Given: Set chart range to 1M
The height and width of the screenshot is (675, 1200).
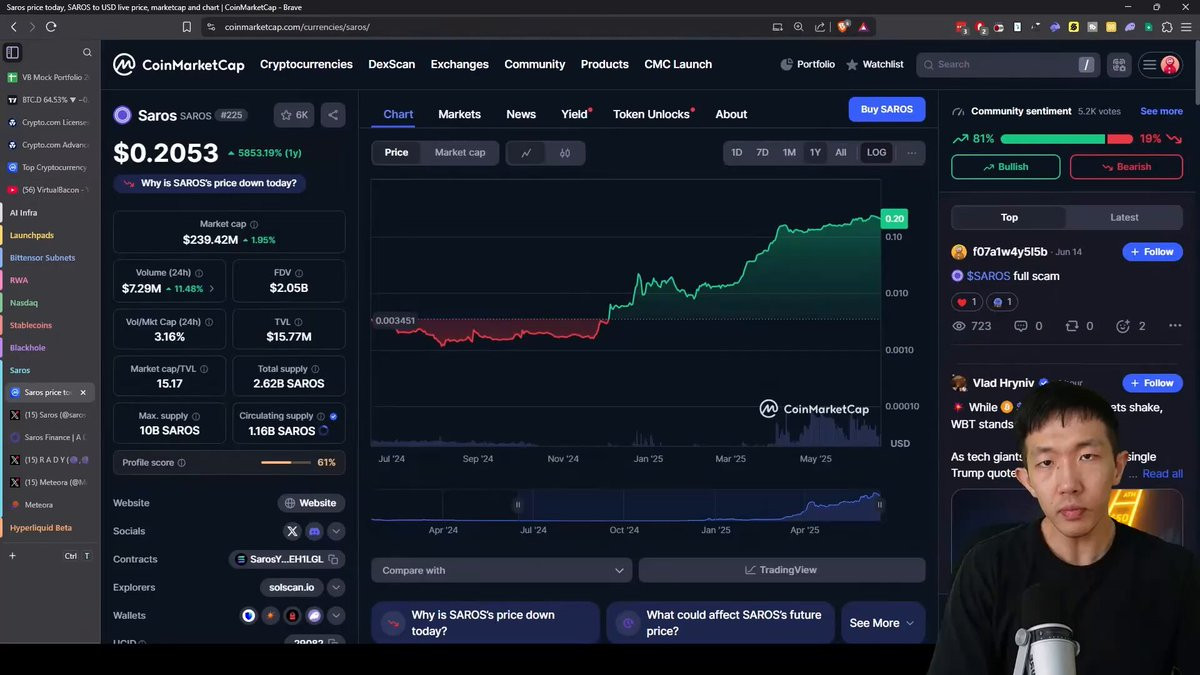Looking at the screenshot, I should pos(789,153).
